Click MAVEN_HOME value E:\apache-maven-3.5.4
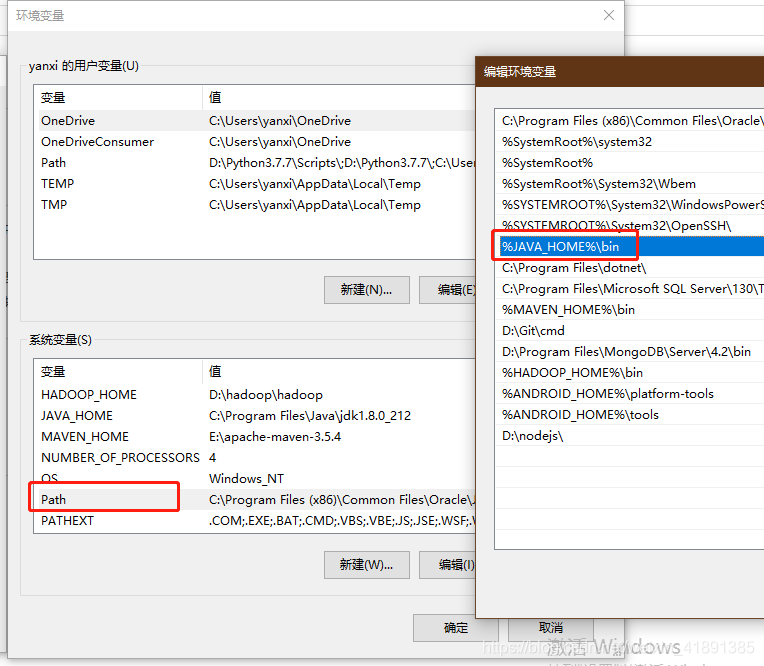This screenshot has width=764, height=666. tap(275, 437)
